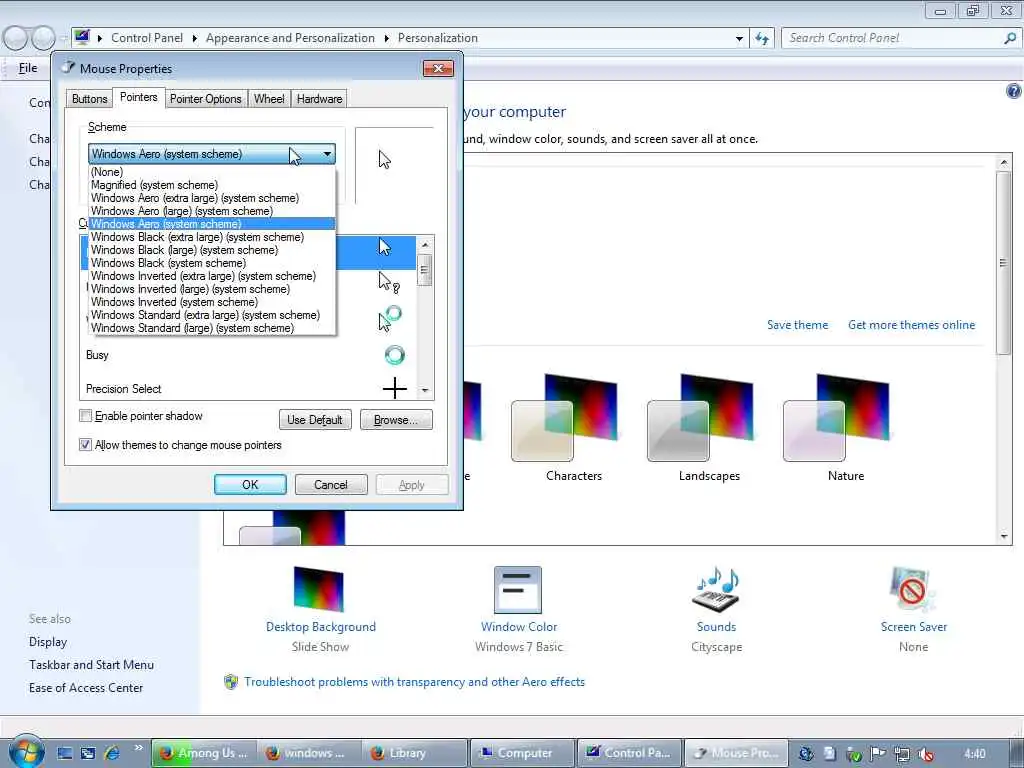Expand quick launch overflow chevron
The width and height of the screenshot is (1024, 768).
[138, 748]
